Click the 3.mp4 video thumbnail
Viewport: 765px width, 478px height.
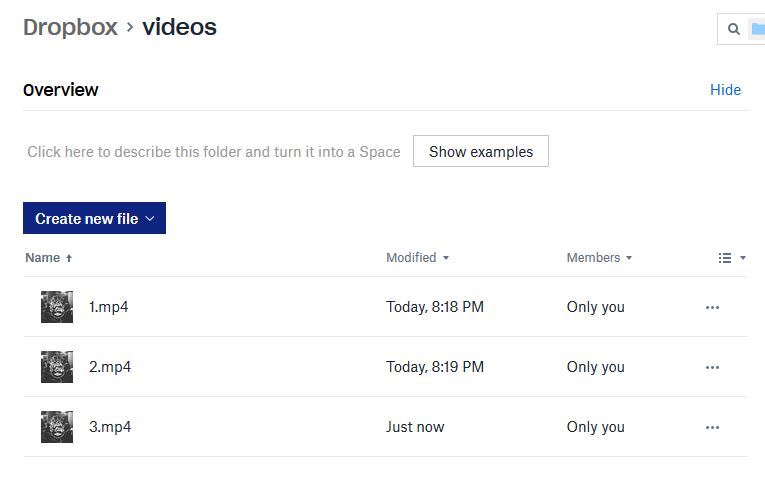coord(57,427)
